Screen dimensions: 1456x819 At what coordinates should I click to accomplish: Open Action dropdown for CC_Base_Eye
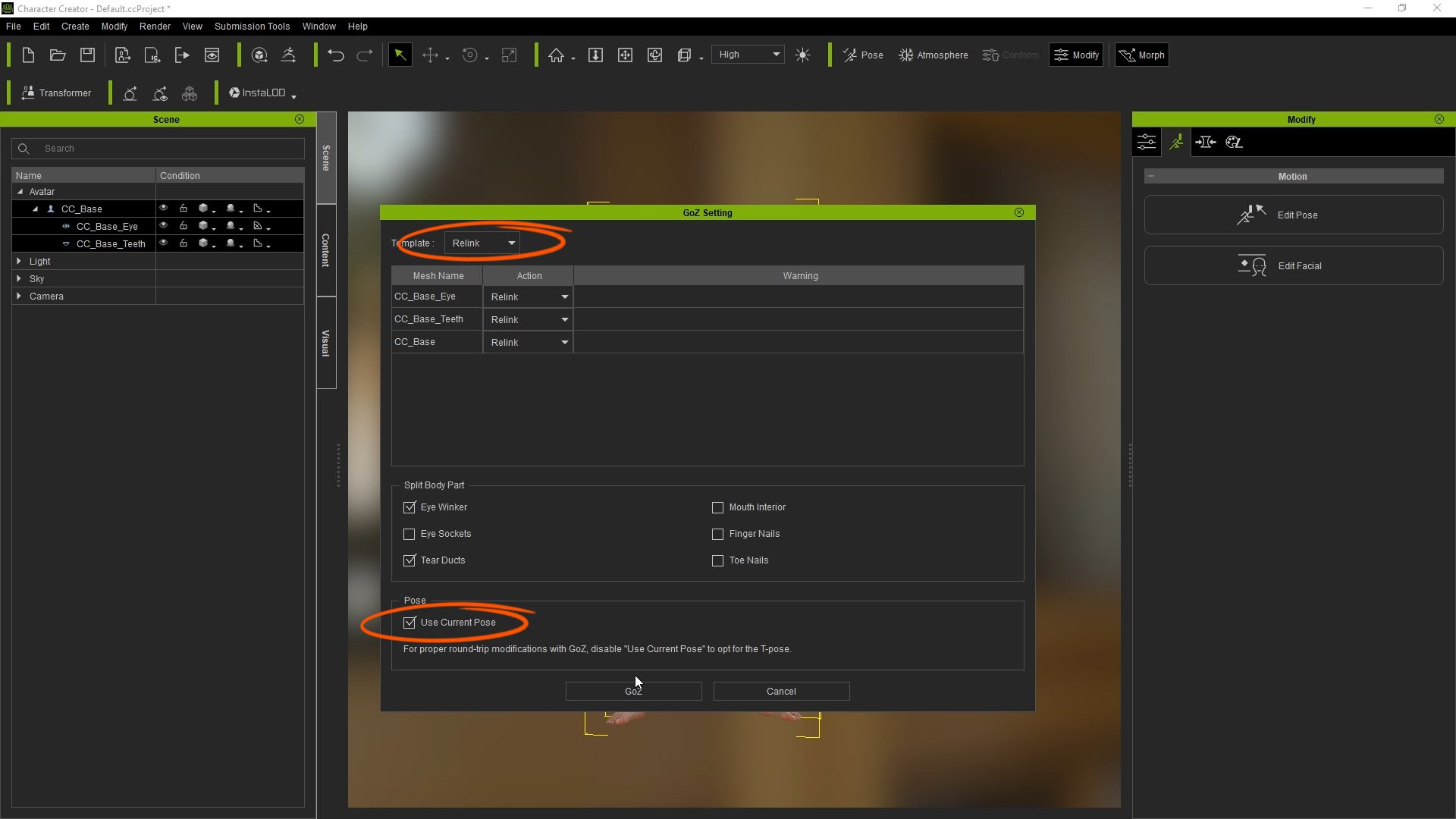[528, 297]
